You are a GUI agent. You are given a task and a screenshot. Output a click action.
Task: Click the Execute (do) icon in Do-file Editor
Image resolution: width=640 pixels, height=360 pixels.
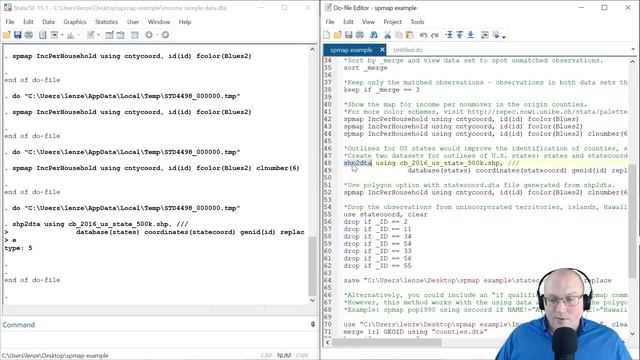496,35
